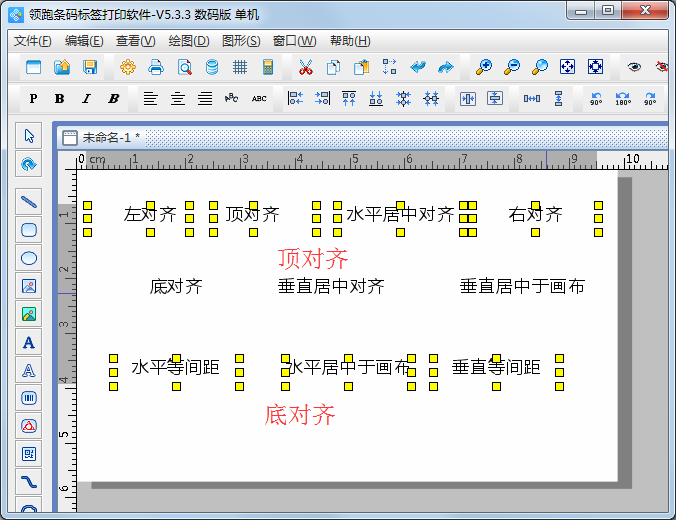This screenshot has height=520, width=676.
Task: Click the plain magnifier zoom icon
Action: click(x=540, y=67)
